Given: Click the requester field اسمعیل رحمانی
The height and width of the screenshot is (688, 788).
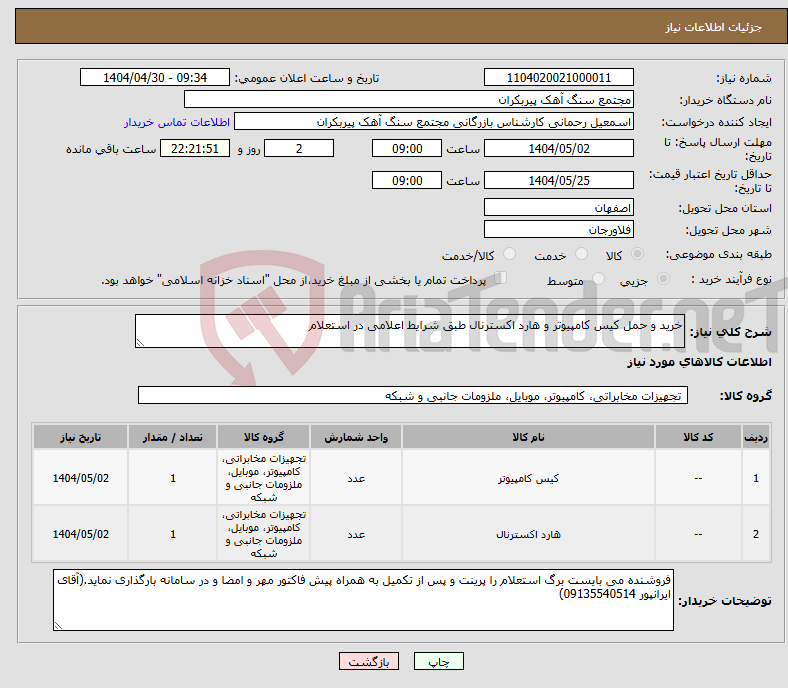Looking at the screenshot, I should point(434,122).
